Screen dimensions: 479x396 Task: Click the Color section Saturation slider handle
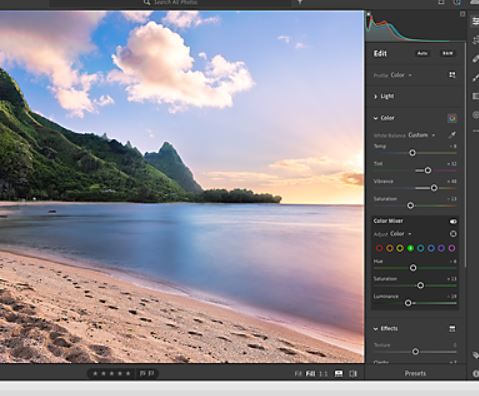tap(411, 206)
